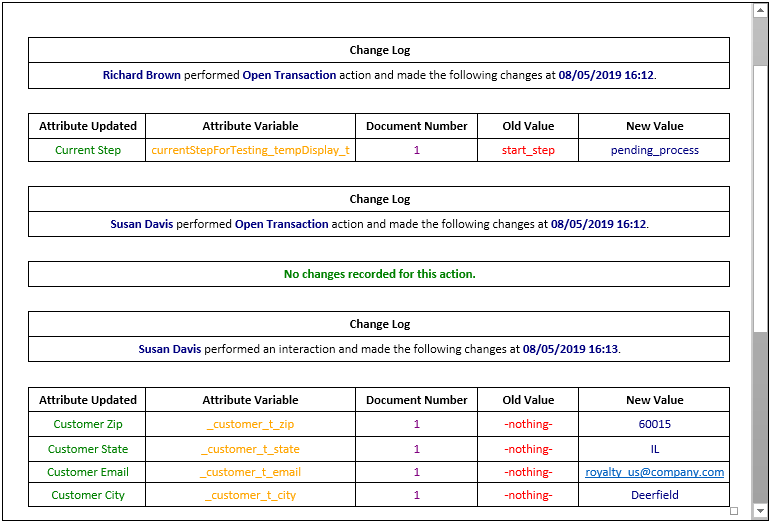Image resolution: width=771 pixels, height=523 pixels.
Task: Select the currentStepForTesting_tempDisplay_t variable text
Action: (x=250, y=150)
